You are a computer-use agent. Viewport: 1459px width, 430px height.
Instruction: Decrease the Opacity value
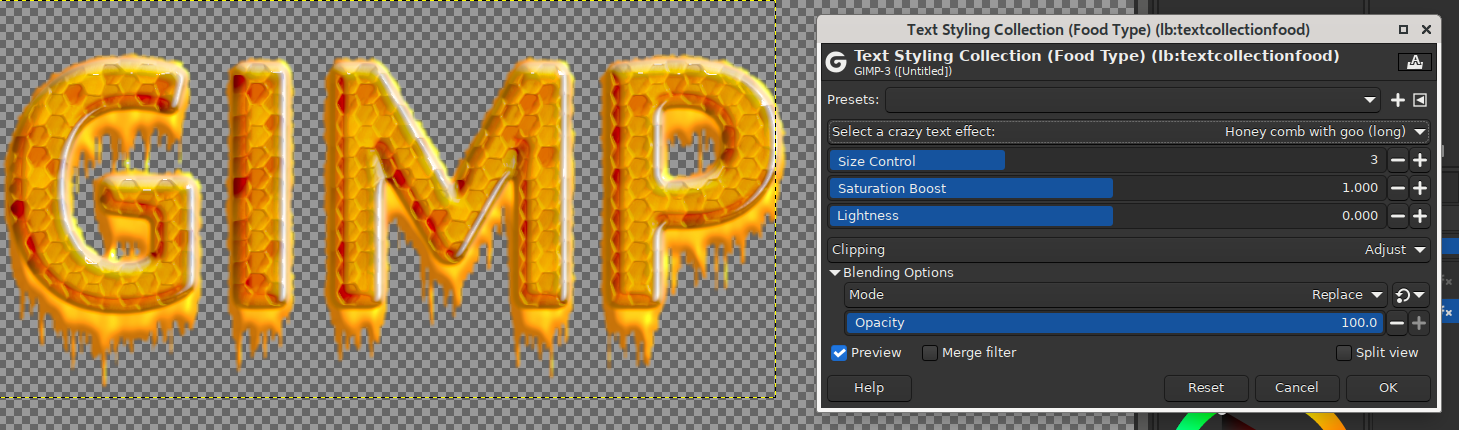pyautogui.click(x=1397, y=322)
